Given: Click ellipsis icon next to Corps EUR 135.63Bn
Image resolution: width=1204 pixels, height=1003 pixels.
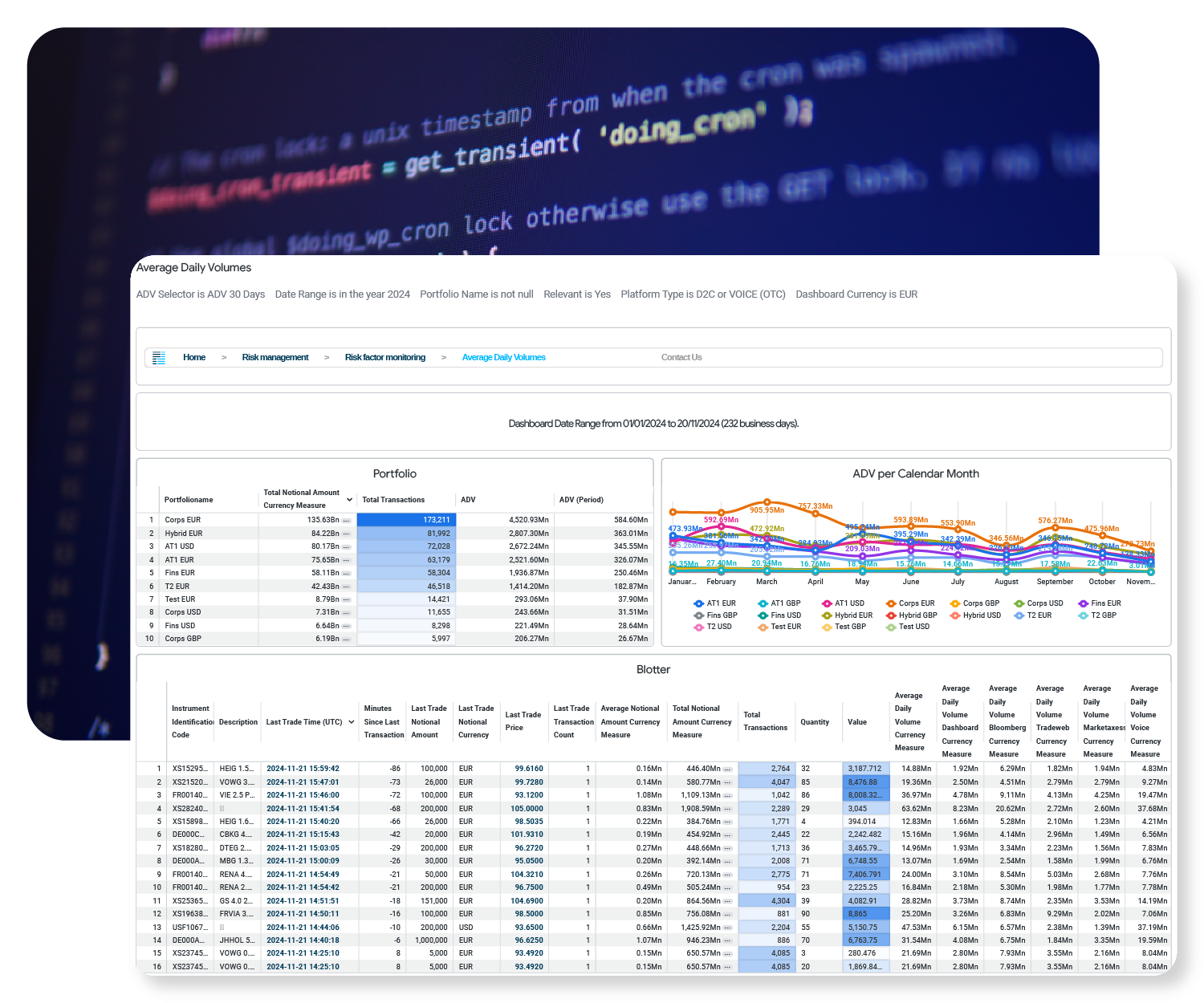Looking at the screenshot, I should [346, 520].
